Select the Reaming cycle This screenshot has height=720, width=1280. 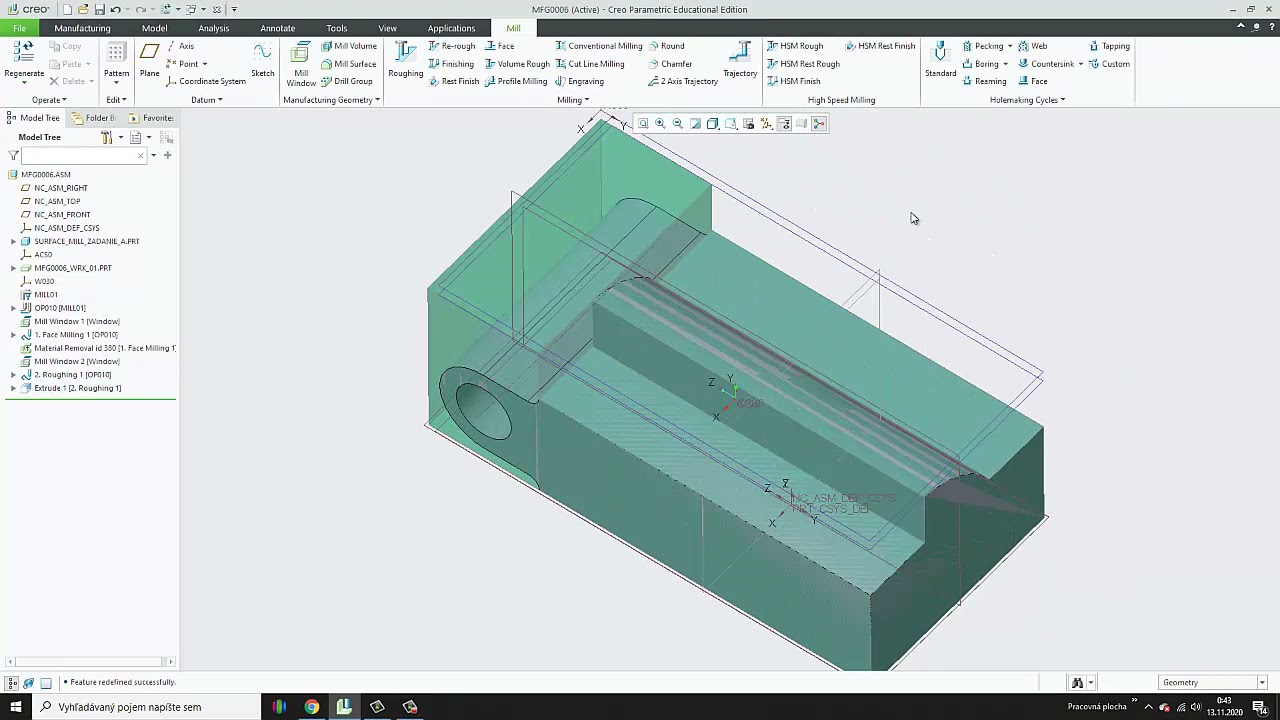tap(984, 81)
